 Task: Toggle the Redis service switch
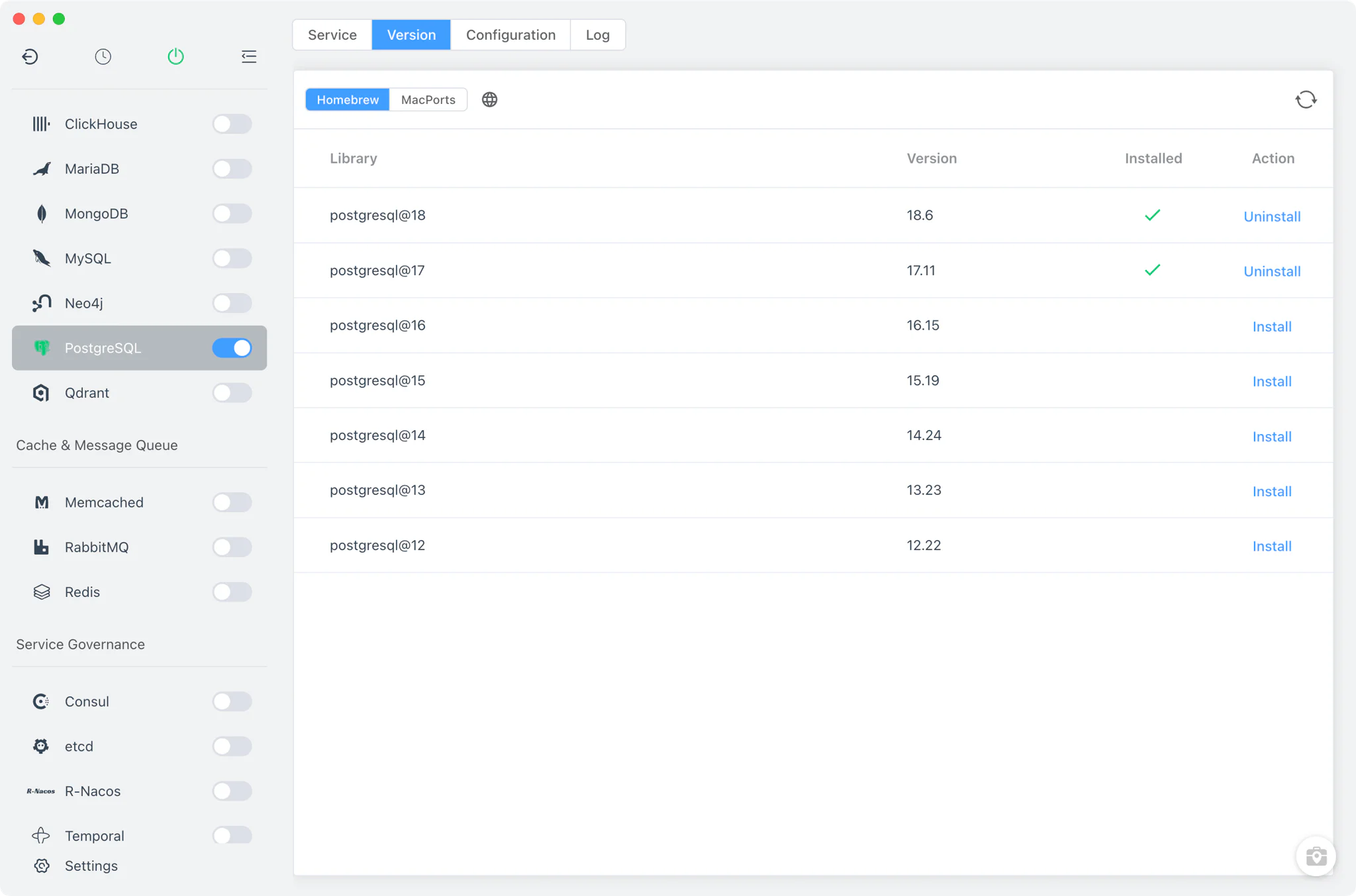point(232,592)
